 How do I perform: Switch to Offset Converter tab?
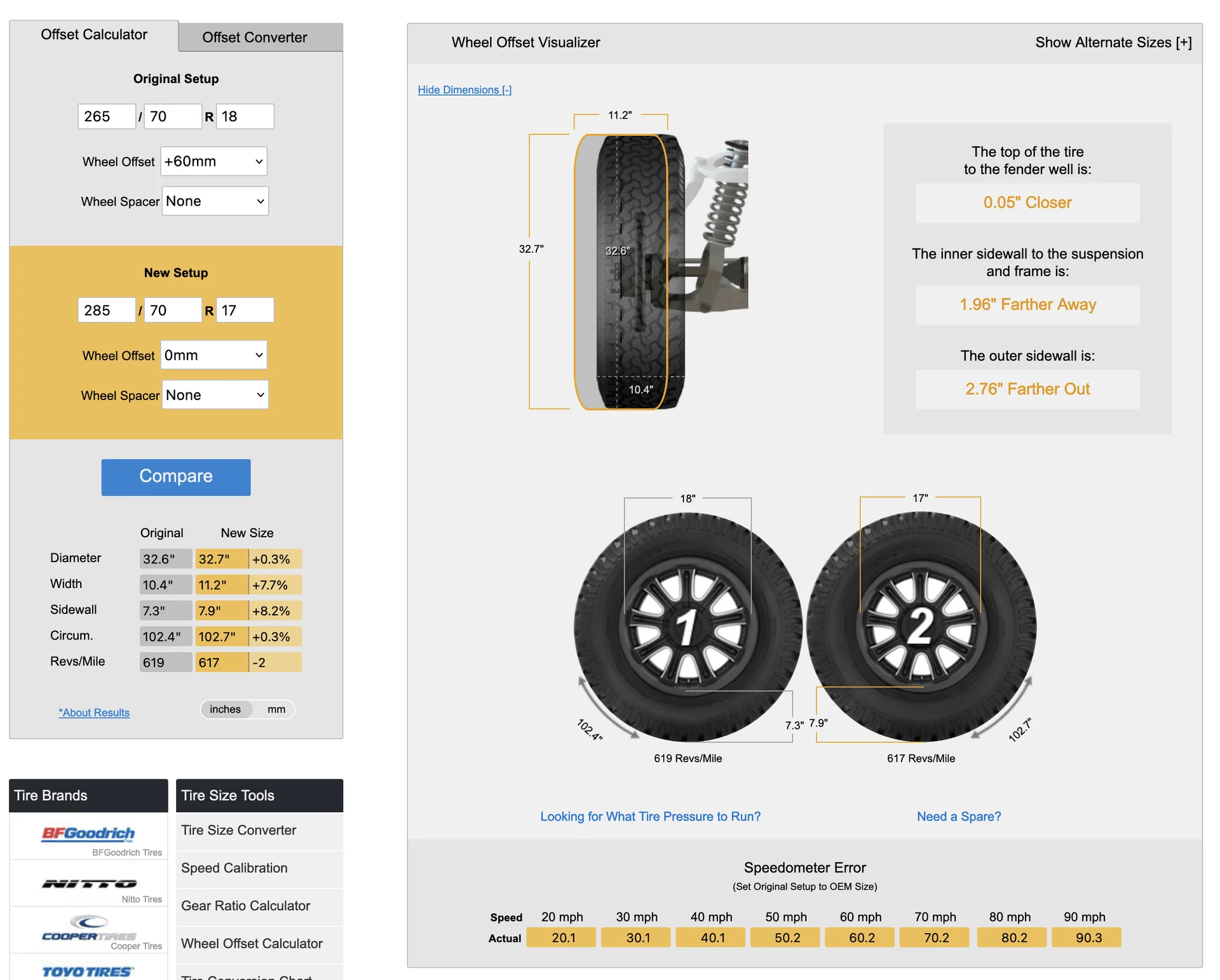pyautogui.click(x=254, y=37)
